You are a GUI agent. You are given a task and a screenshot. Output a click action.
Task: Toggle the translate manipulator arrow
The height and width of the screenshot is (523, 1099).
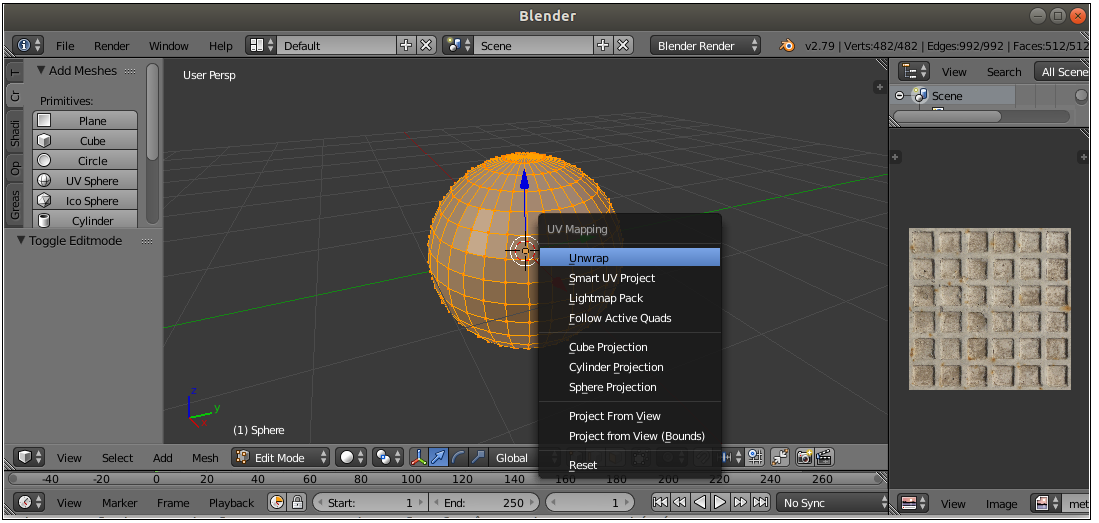[x=439, y=458]
